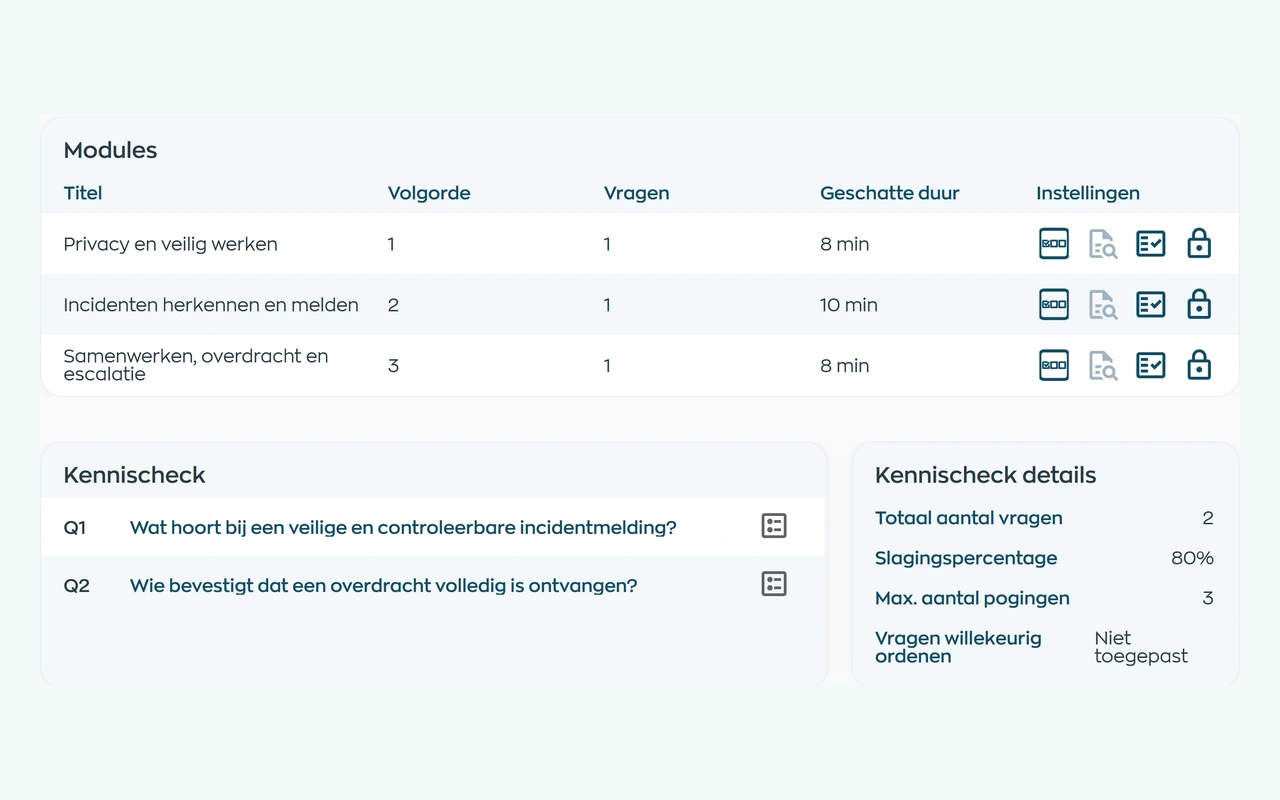
Task: Open question 'Wat hoort bij een veilige en controleerbare incidentmelding?'
Action: point(403,527)
